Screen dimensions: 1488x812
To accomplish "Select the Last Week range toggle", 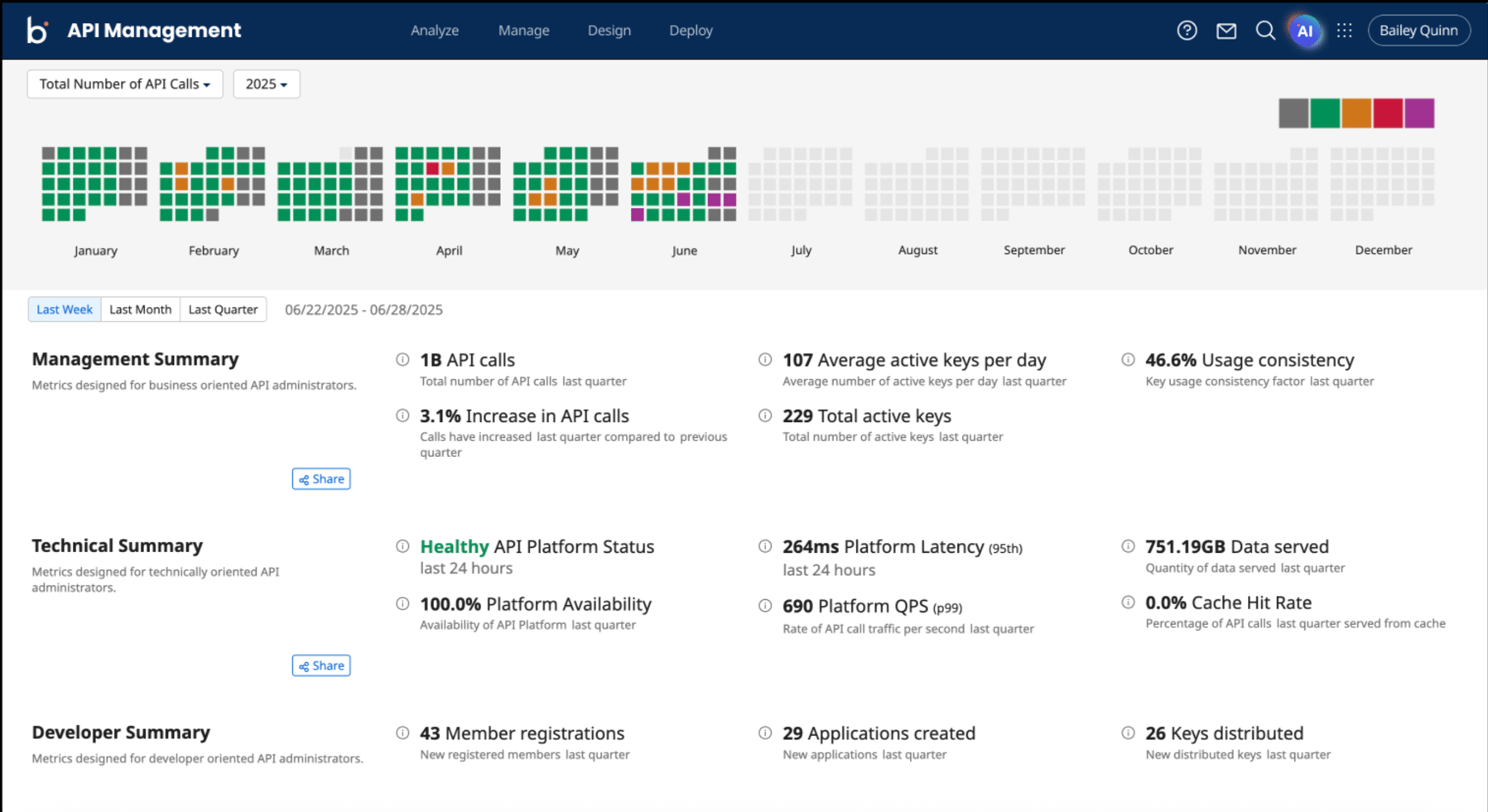I will click(x=65, y=310).
